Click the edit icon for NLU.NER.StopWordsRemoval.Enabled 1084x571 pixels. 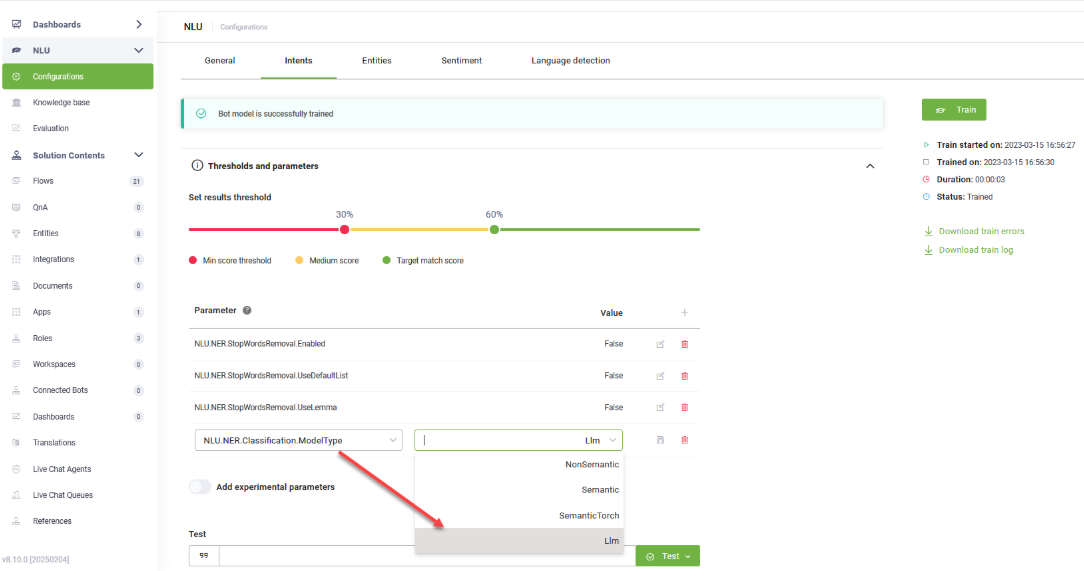tap(660, 344)
